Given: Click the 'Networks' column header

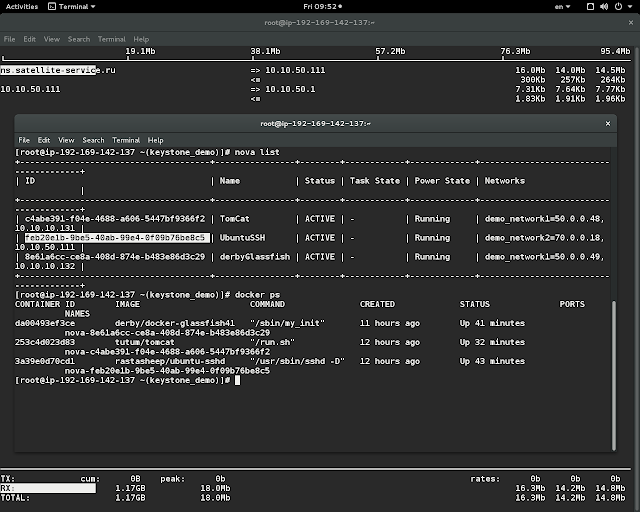Looking at the screenshot, I should [504, 181].
